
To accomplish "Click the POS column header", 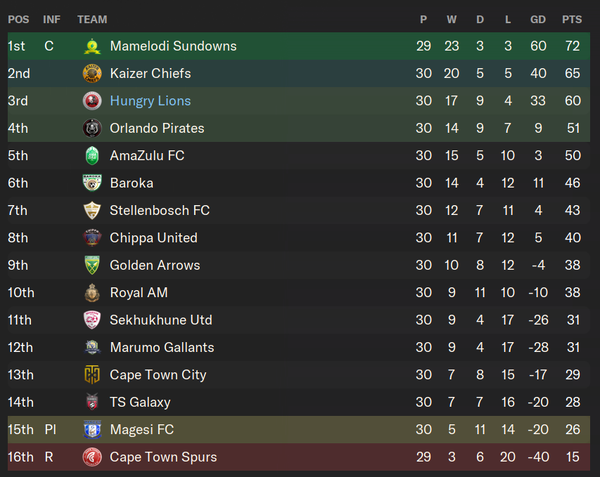I will 18,19.
